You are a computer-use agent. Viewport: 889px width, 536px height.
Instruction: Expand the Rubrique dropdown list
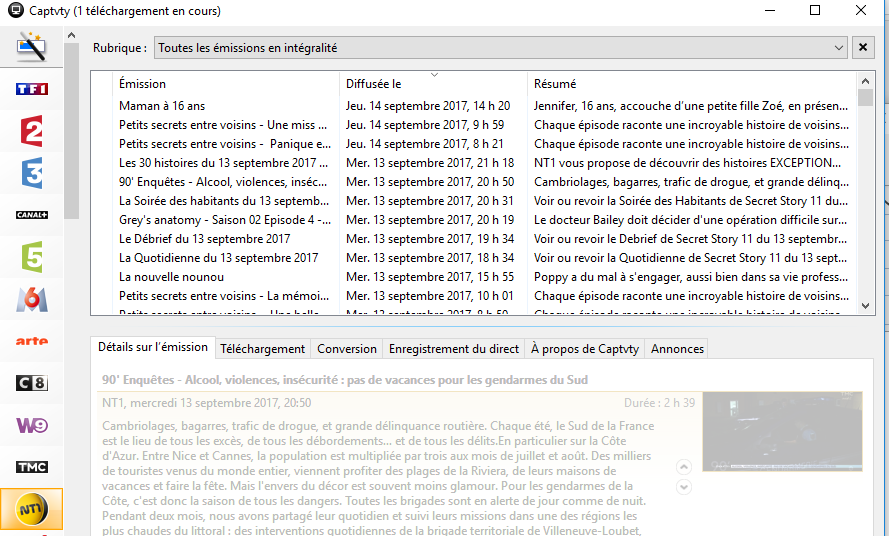839,47
